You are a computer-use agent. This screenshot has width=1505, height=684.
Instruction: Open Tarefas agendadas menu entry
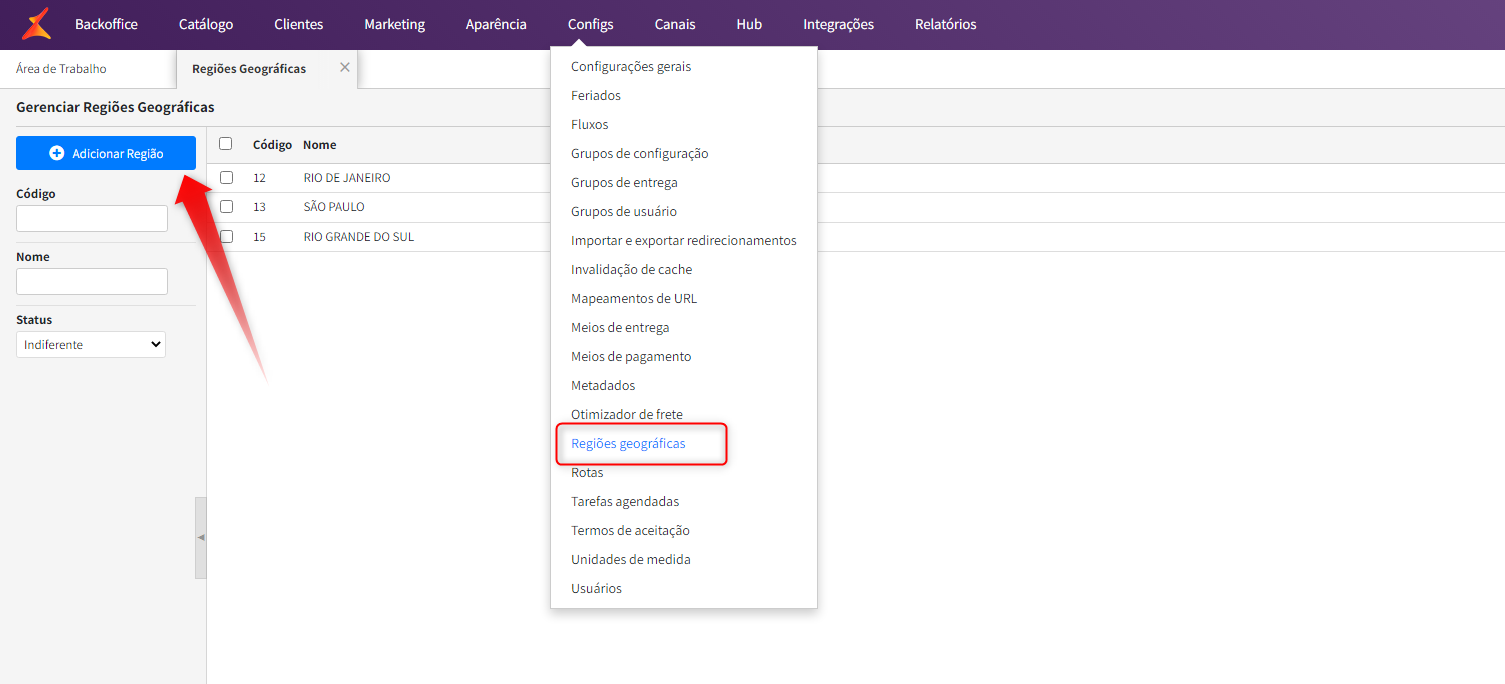point(625,501)
